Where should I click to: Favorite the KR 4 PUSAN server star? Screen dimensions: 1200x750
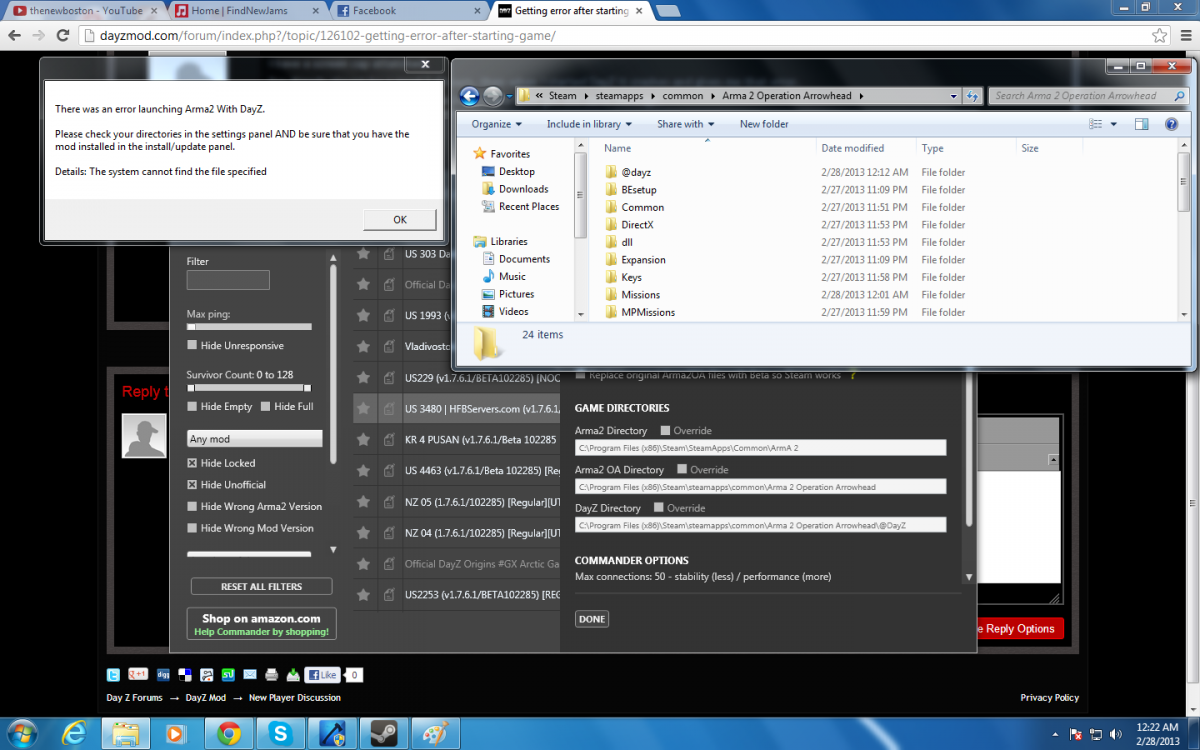click(x=363, y=439)
